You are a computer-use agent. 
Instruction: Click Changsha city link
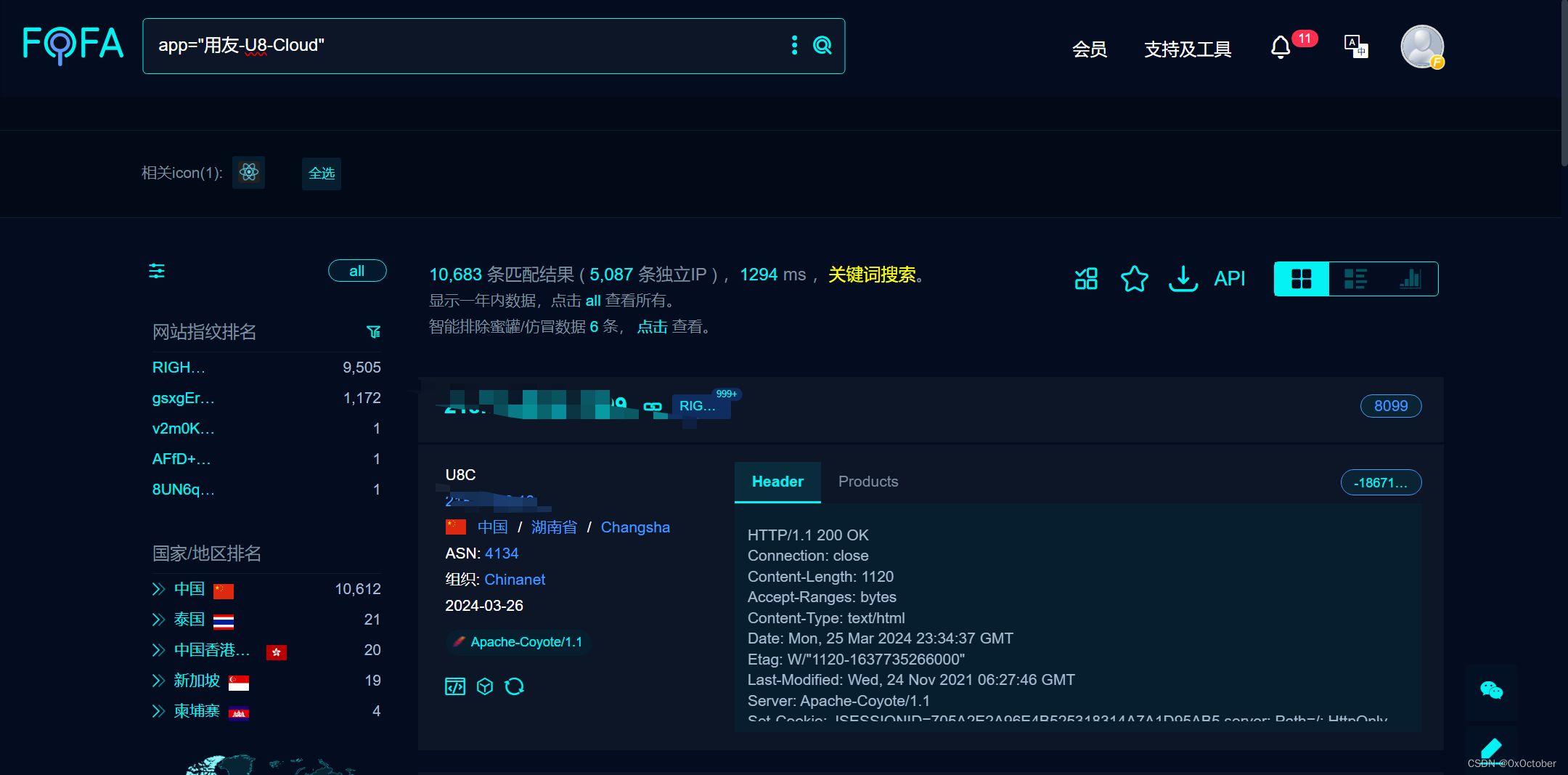pyautogui.click(x=635, y=527)
